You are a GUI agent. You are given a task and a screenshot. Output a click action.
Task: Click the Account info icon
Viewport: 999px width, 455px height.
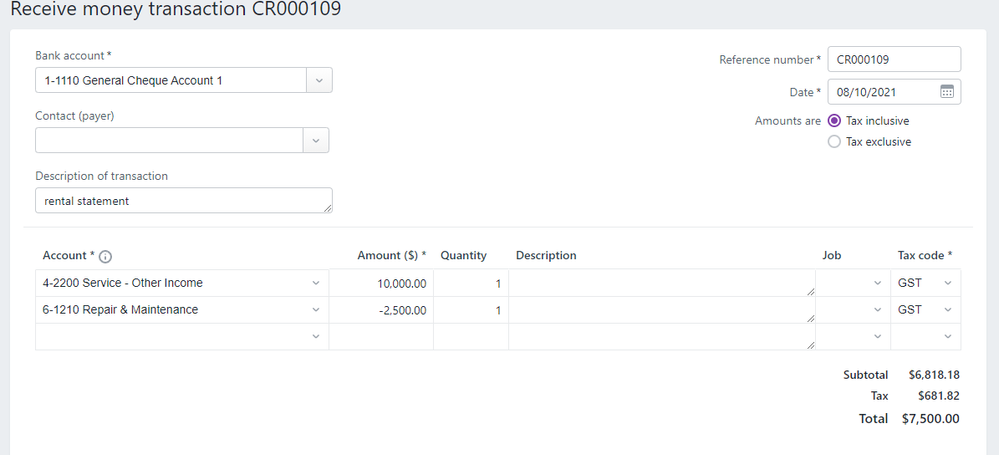(105, 256)
